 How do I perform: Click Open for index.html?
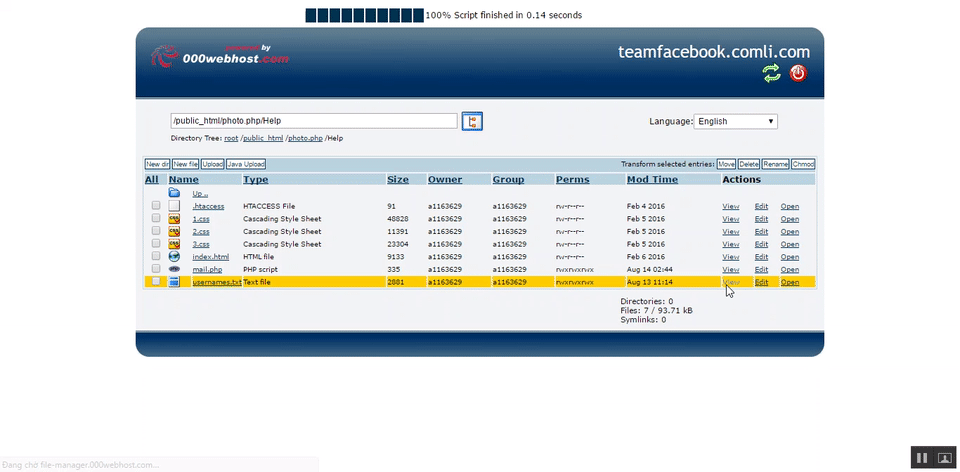pyautogui.click(x=789, y=257)
